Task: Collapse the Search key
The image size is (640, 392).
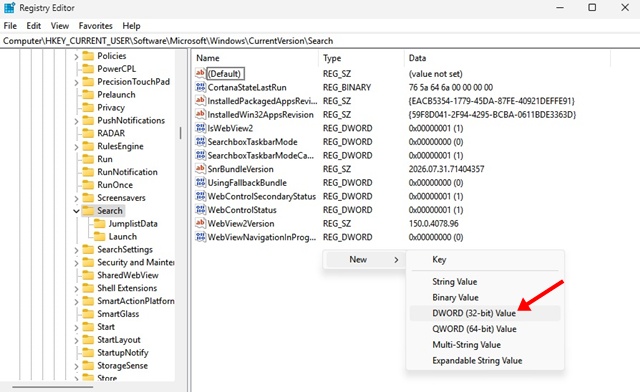Action: coord(76,211)
